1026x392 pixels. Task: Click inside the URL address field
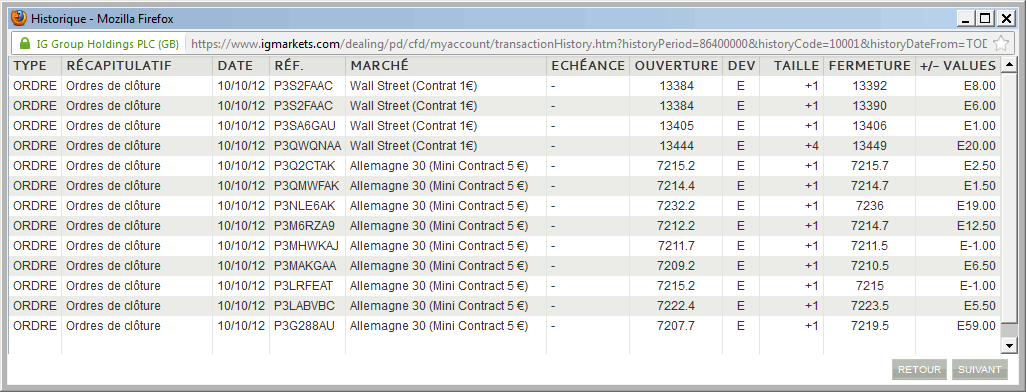tap(588, 44)
